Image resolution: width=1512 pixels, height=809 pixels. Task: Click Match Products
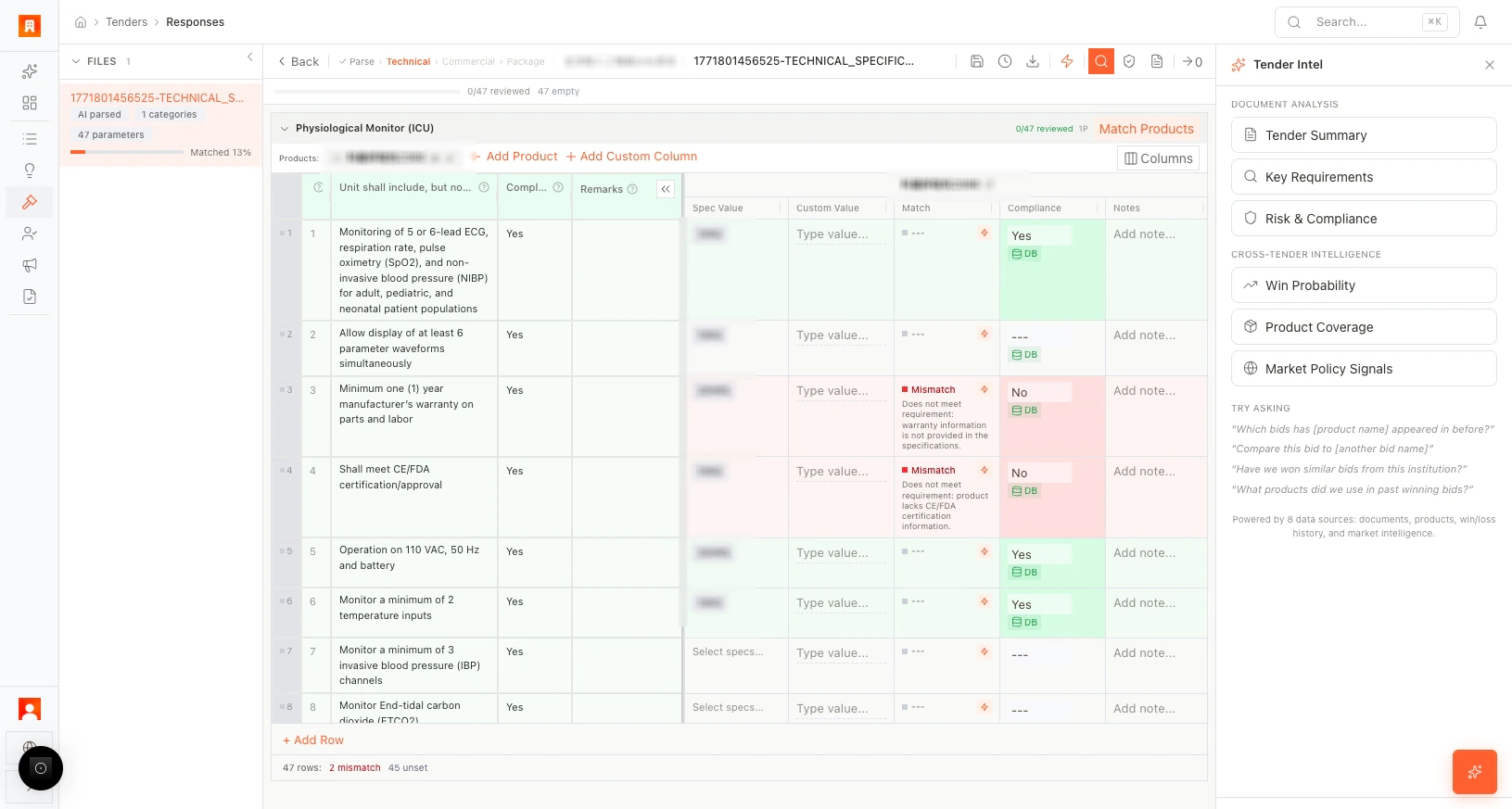(1147, 129)
